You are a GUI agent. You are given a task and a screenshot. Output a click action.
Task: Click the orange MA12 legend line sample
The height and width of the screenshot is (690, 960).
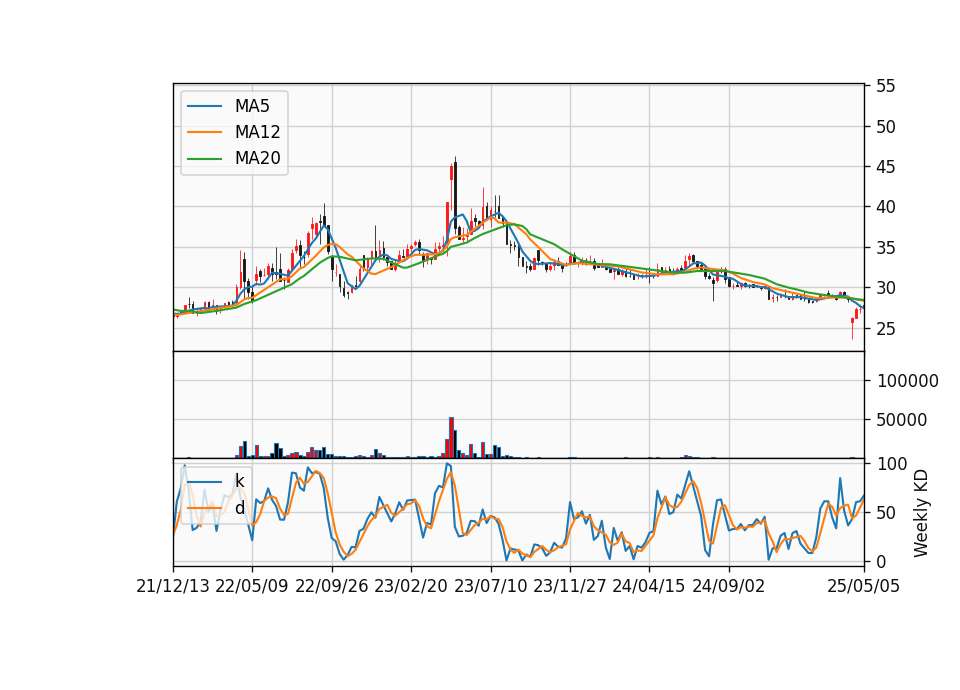pyautogui.click(x=204, y=132)
